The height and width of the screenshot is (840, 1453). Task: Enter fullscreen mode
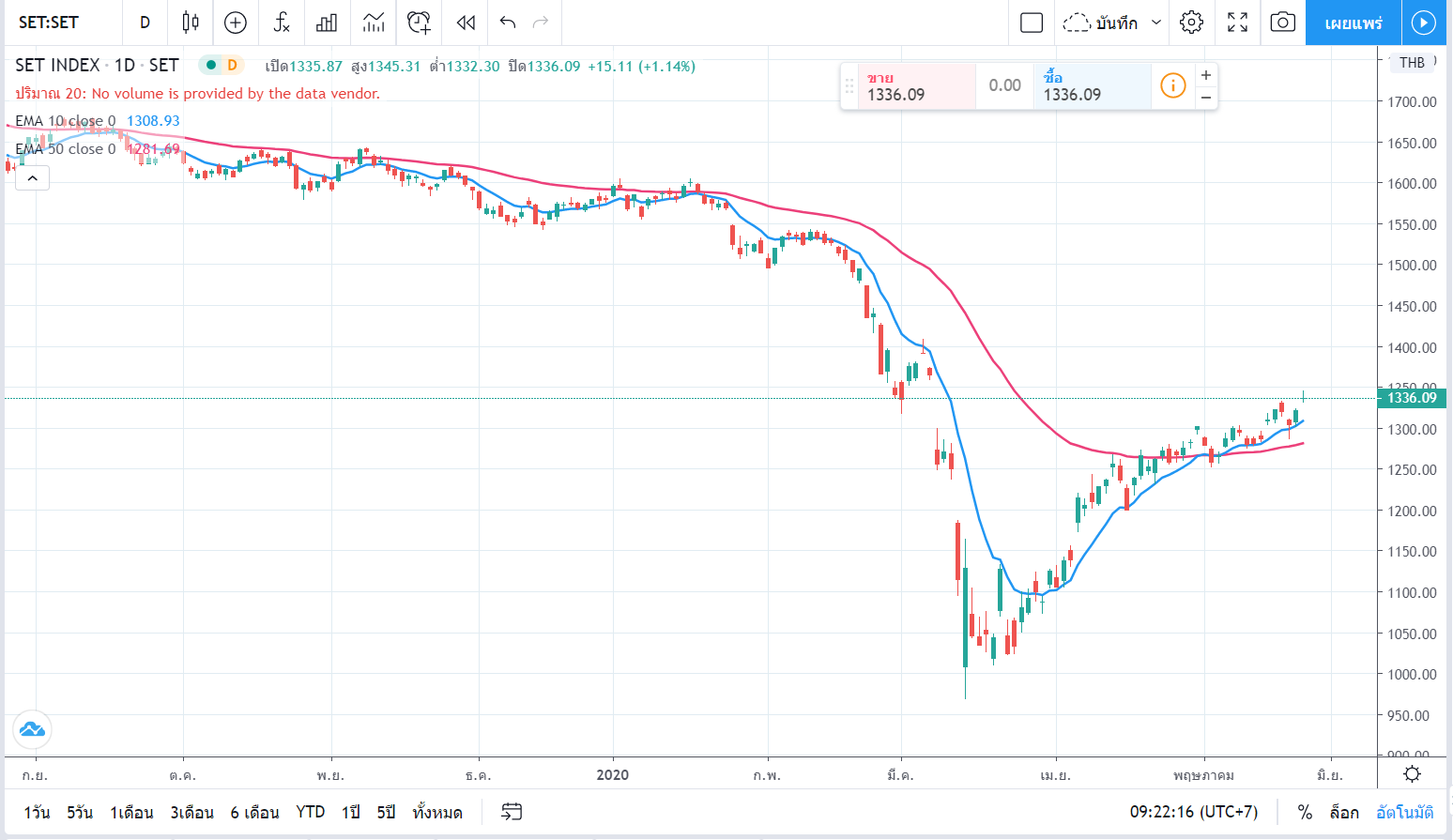(1238, 23)
